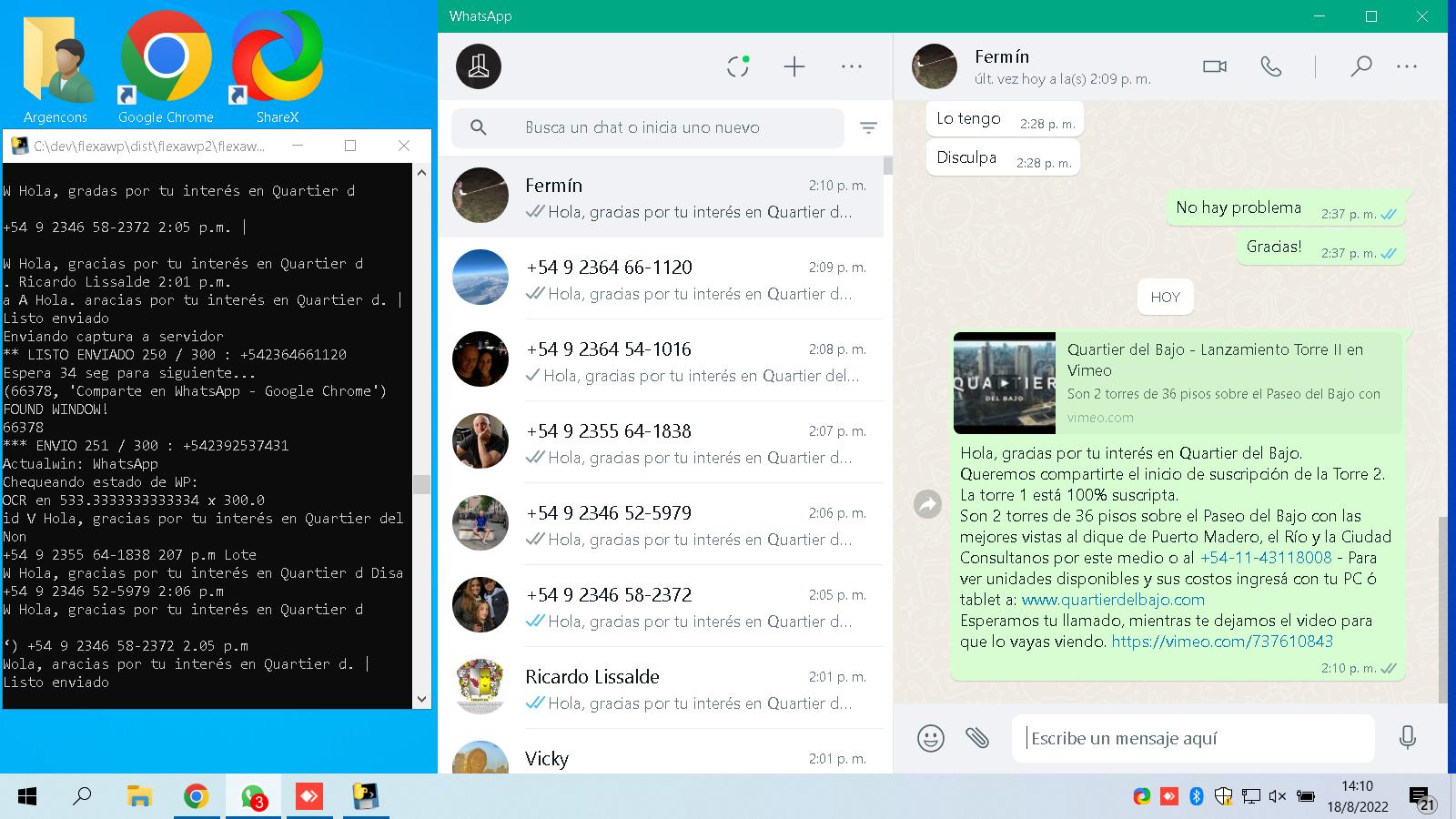This screenshot has width=1456, height=819.
Task: Click the conversation scrollbar thumb
Action: 1442,610
